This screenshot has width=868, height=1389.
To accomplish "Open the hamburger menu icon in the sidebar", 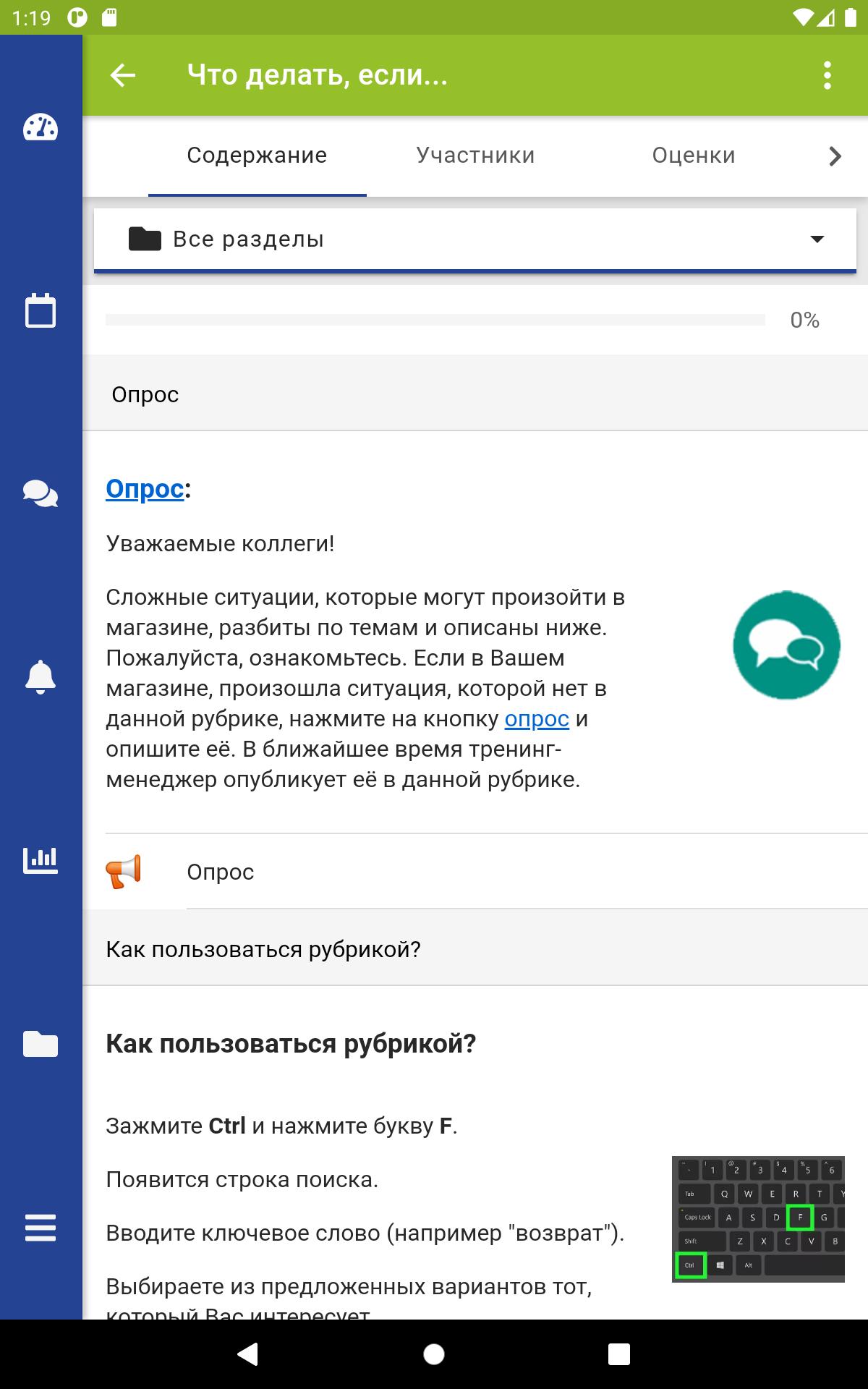I will tap(41, 1227).
